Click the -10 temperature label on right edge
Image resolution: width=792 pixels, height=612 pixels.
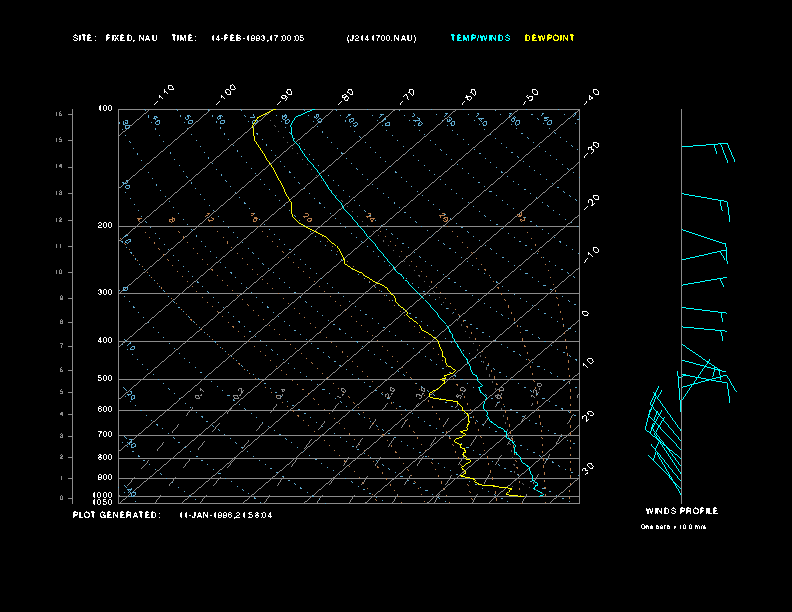591,255
